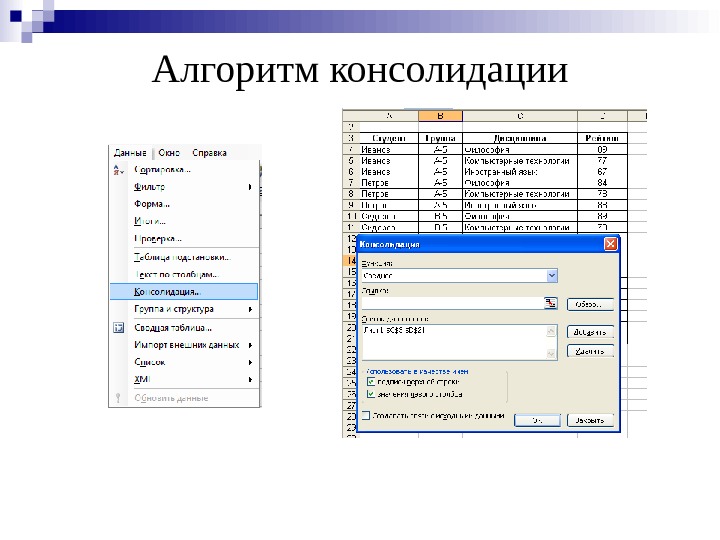Select column C header in the spreadsheet
The image size is (720, 540).
click(x=520, y=116)
